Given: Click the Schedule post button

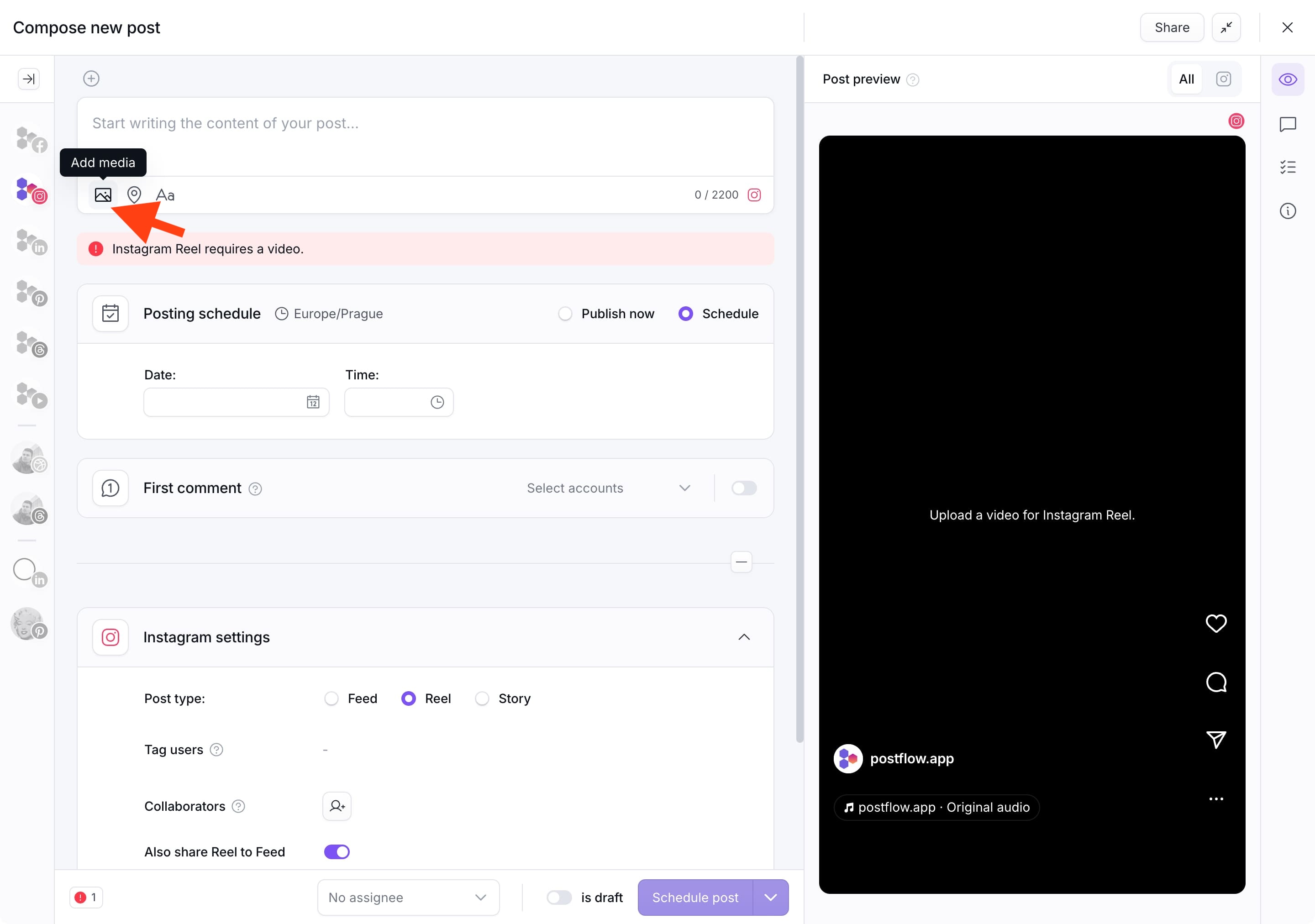Looking at the screenshot, I should pyautogui.click(x=695, y=897).
